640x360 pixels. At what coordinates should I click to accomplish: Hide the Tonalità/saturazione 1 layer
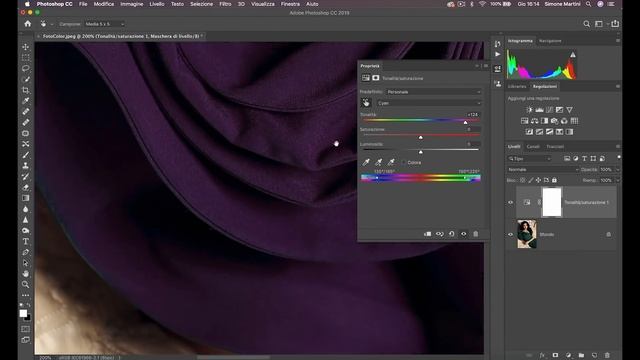coord(510,202)
